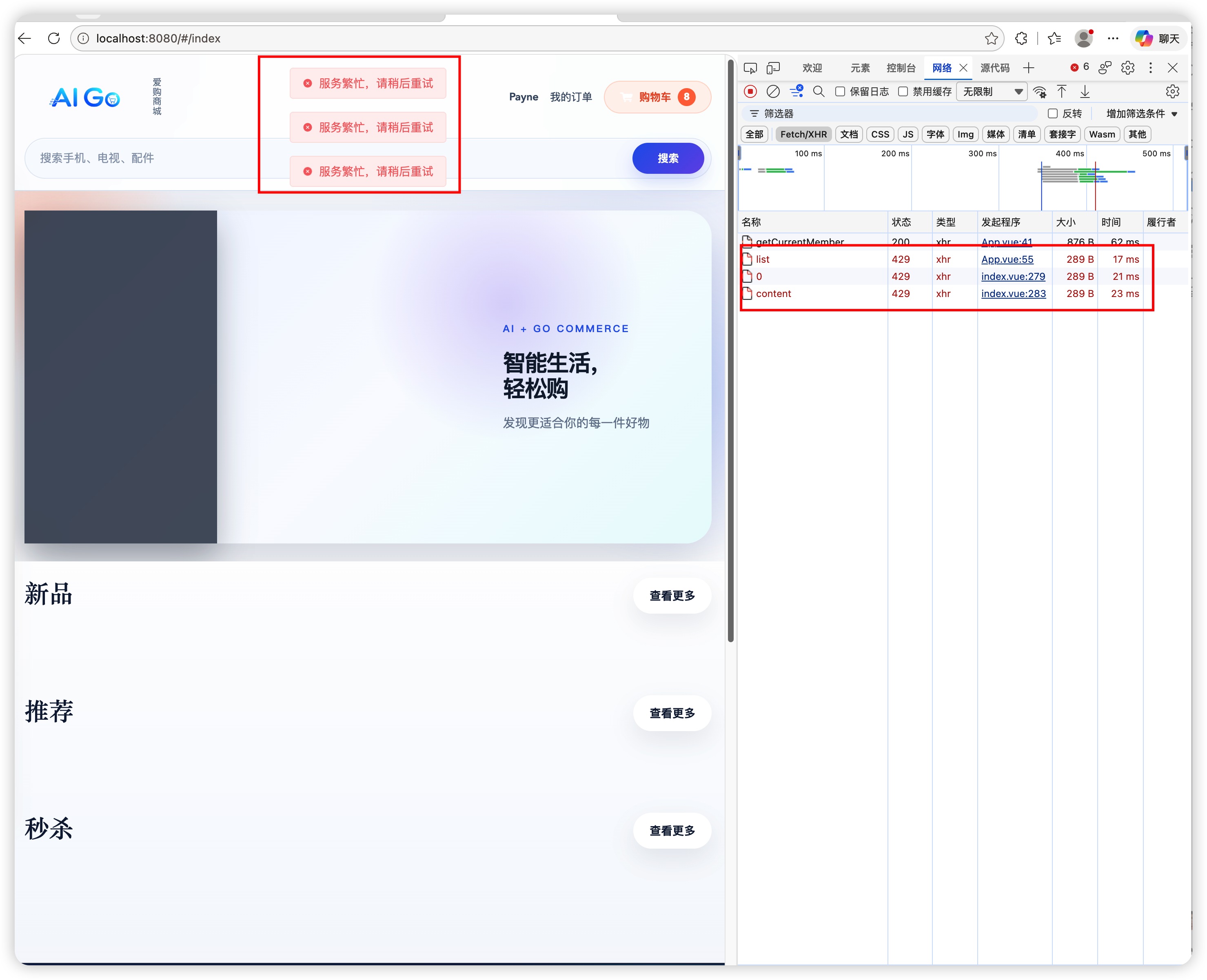Open the 购物车 cart button

[657, 97]
